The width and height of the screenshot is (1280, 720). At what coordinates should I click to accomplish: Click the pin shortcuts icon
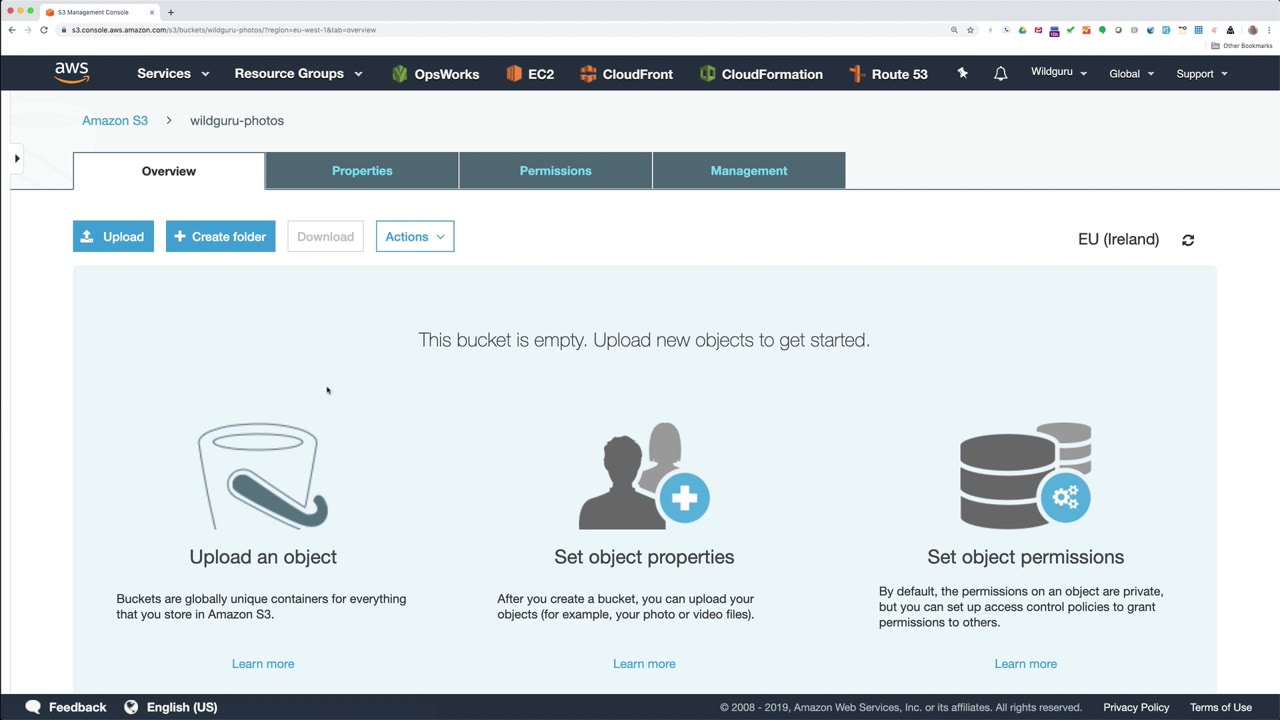point(962,73)
